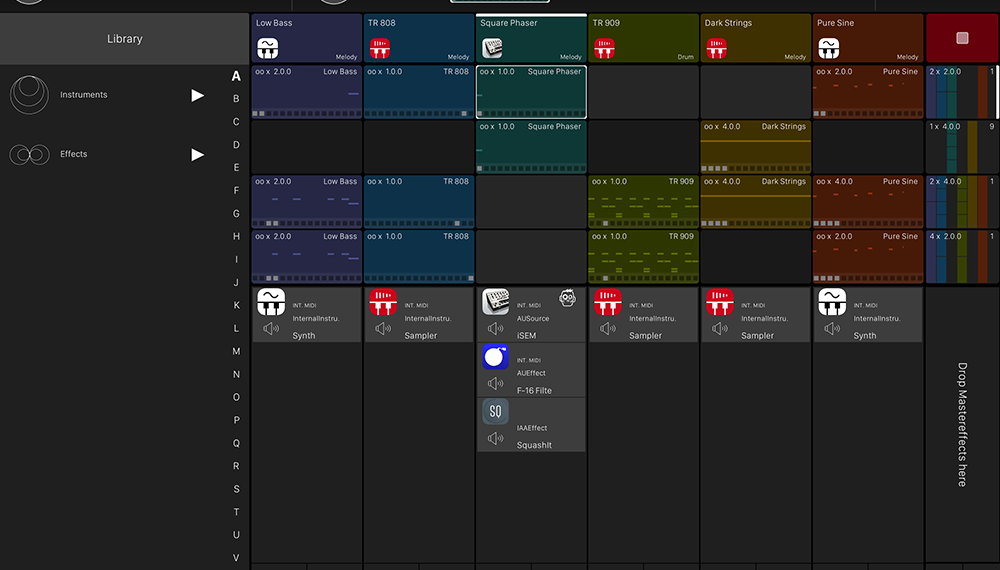Open the SquashIt effect icon

pos(495,411)
